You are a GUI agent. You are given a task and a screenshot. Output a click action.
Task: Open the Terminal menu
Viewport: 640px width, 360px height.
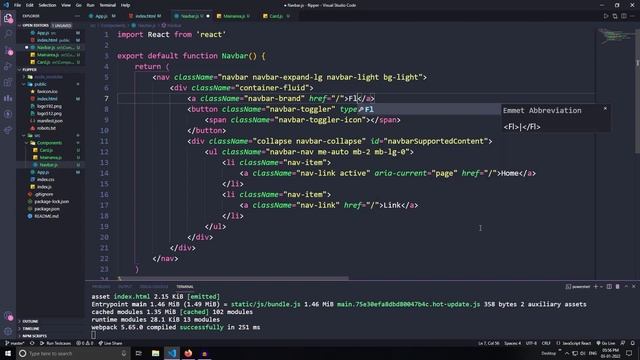click(x=107, y=5)
